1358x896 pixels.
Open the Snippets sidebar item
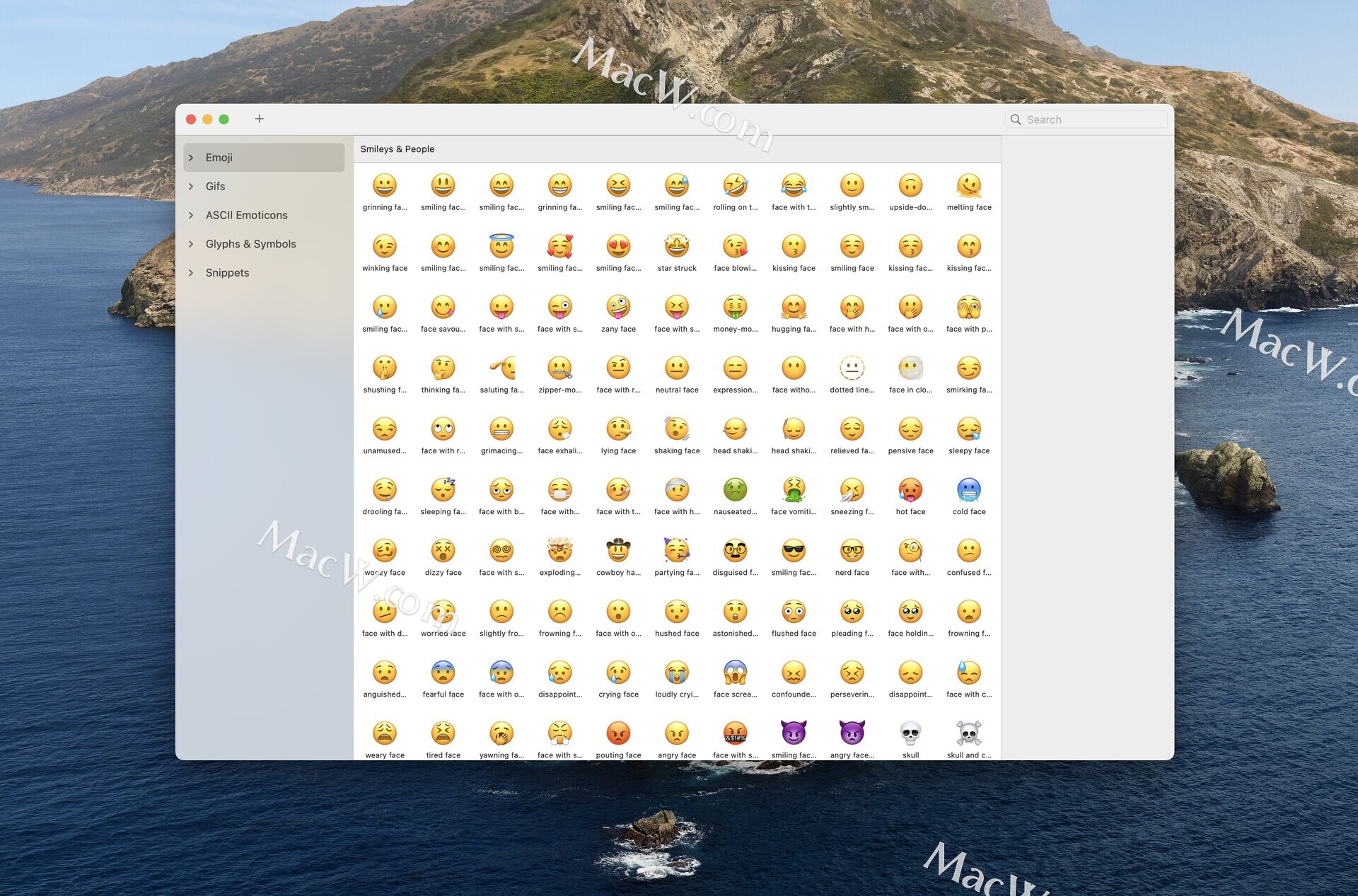point(227,273)
